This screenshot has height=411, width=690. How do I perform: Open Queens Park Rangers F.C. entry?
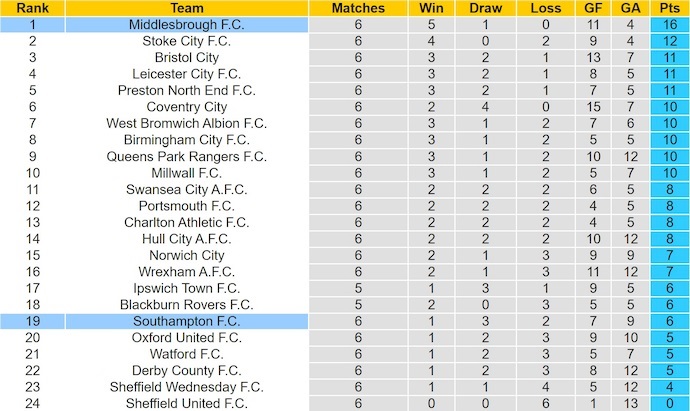pyautogui.click(x=185, y=156)
